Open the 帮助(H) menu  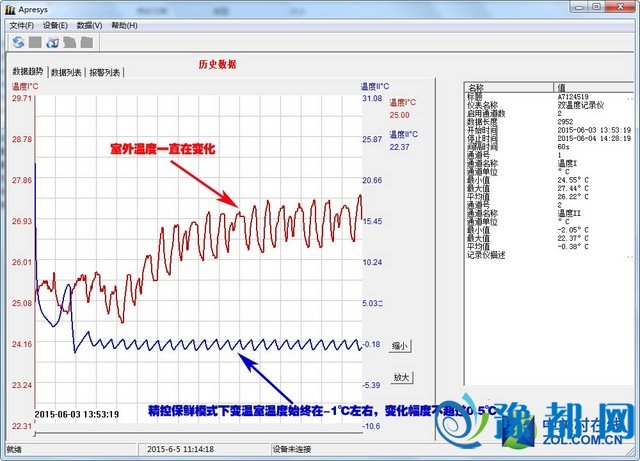(124, 24)
